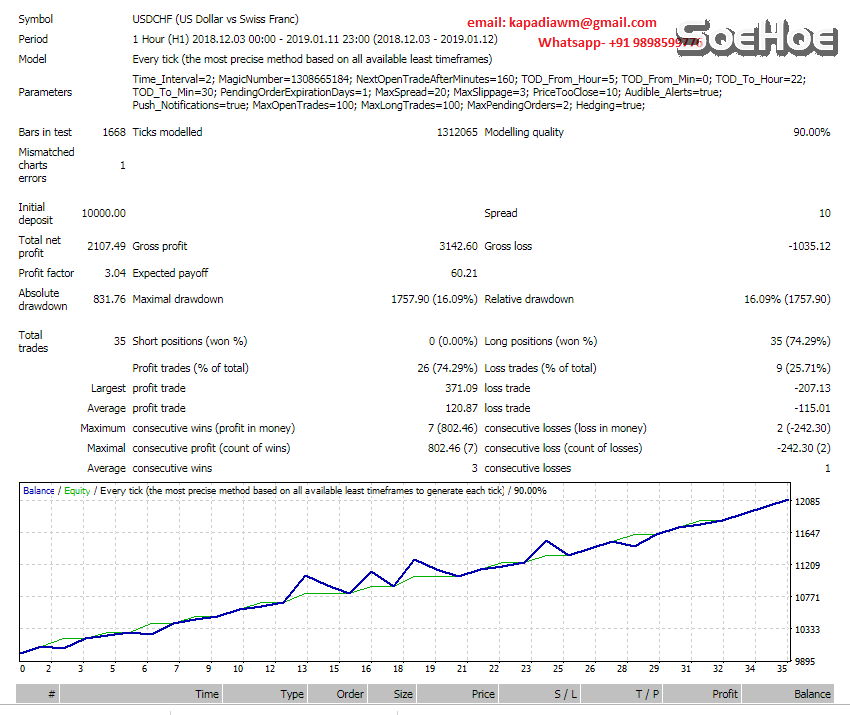The width and height of the screenshot is (850, 715).
Task: Select the Profit column header
Action: [x=725, y=693]
